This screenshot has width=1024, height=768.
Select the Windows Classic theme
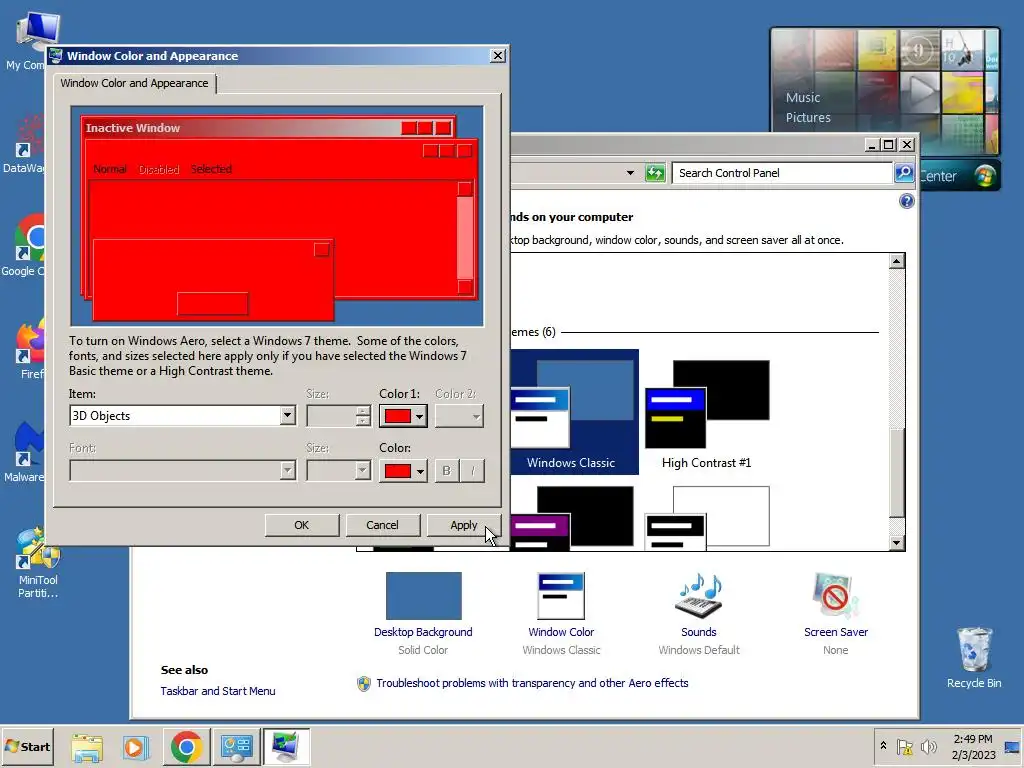pyautogui.click(x=573, y=411)
